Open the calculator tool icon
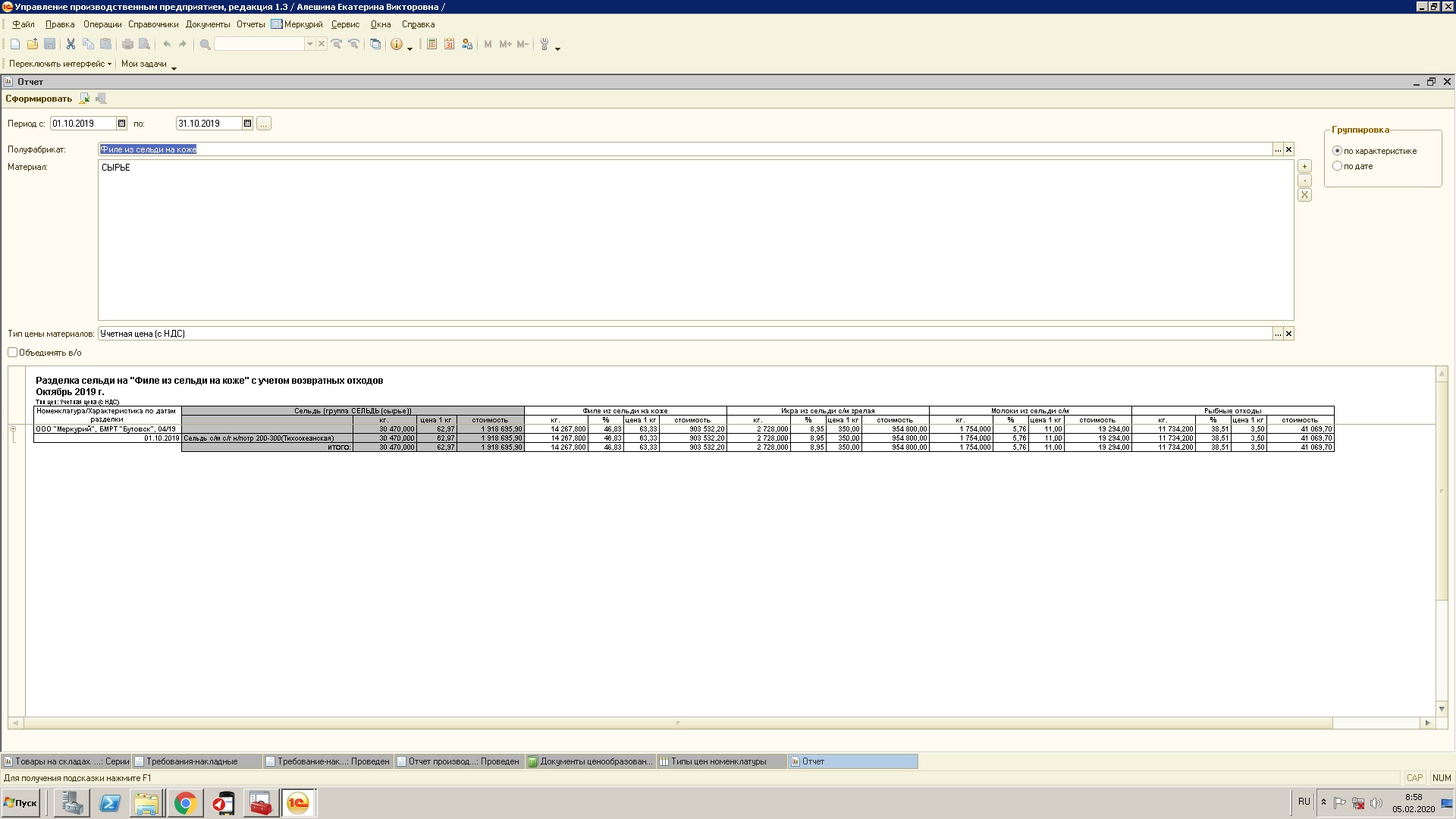Screen dimensions: 1456x819 pos(431,45)
